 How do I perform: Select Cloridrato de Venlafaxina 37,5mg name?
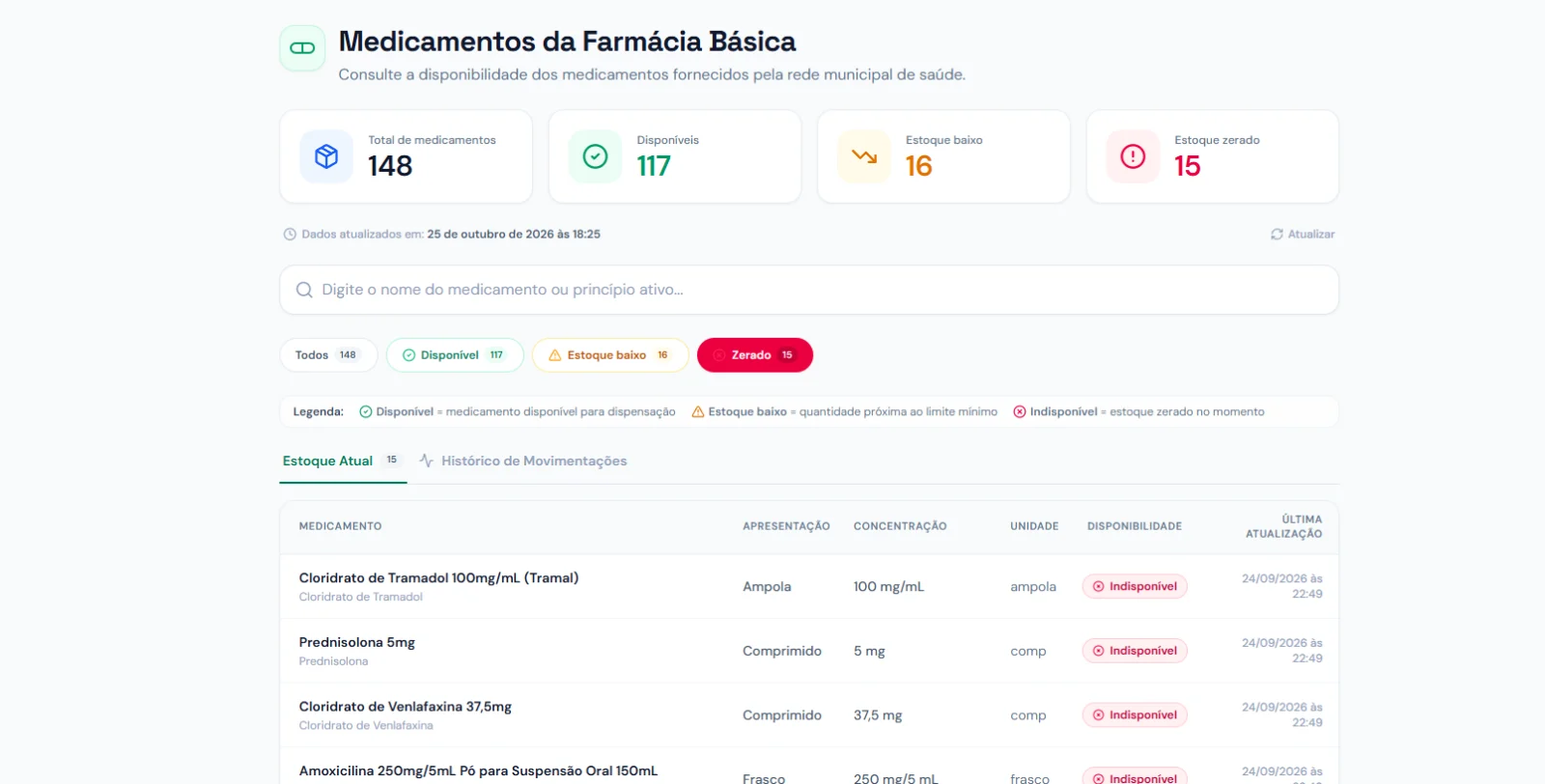[405, 707]
